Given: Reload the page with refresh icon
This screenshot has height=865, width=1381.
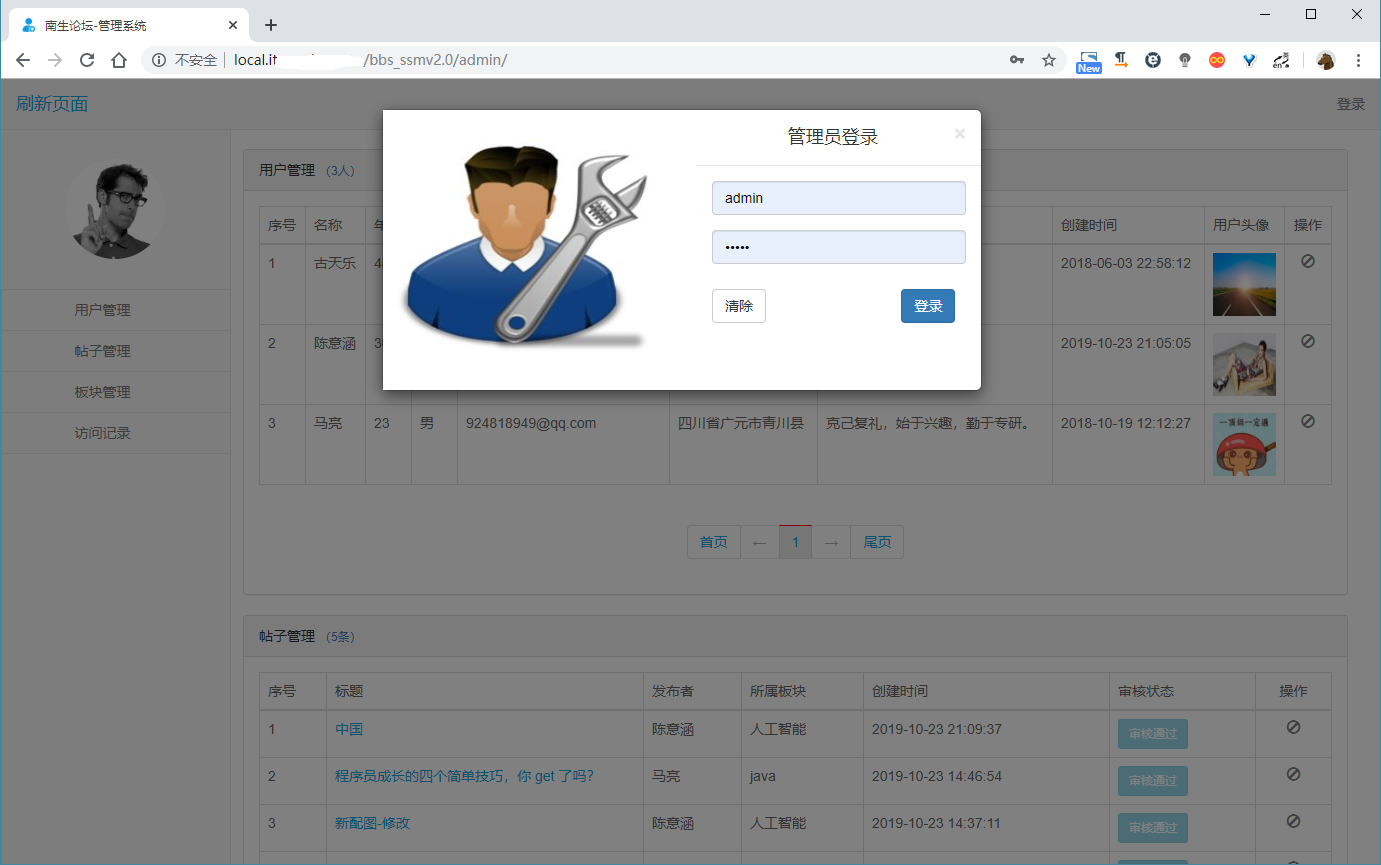Looking at the screenshot, I should pyautogui.click(x=87, y=60).
